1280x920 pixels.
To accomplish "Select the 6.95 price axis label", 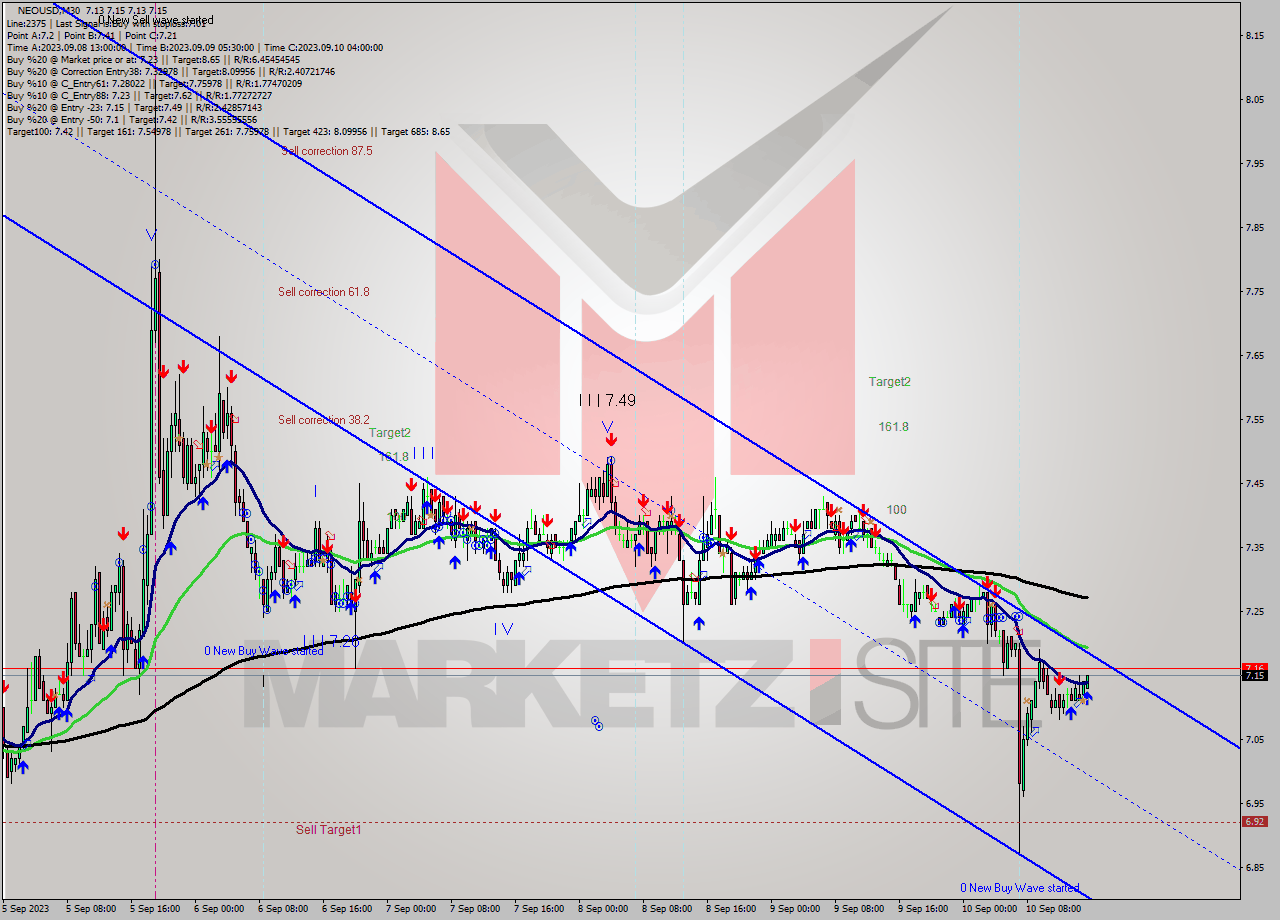I will 1255,803.
